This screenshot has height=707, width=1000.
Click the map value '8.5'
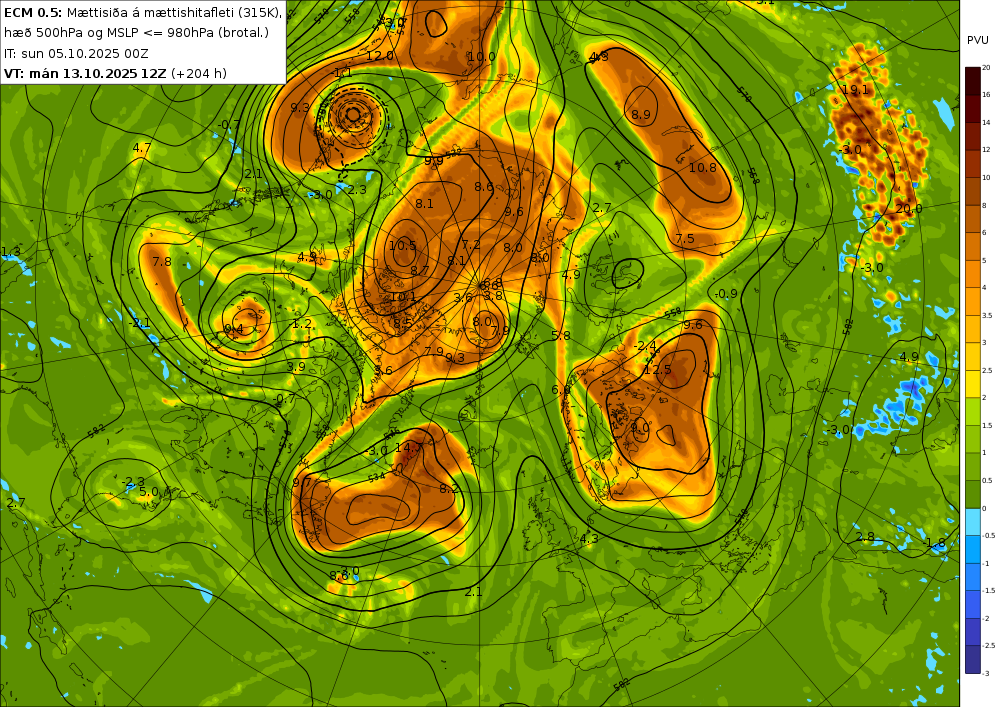pyautogui.click(x=402, y=323)
